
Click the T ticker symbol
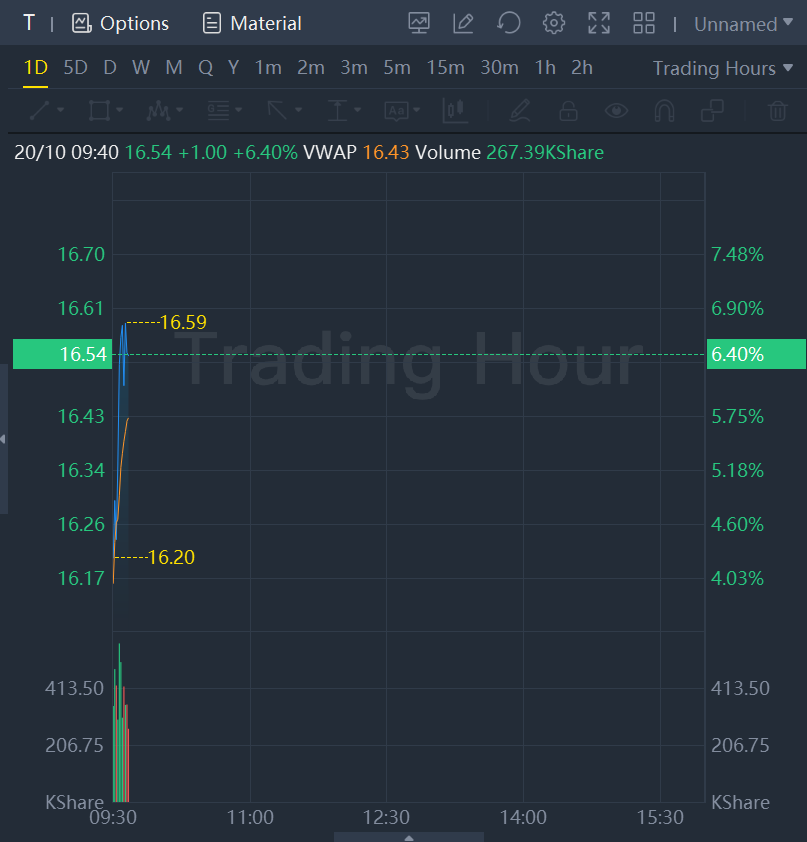(x=29, y=23)
